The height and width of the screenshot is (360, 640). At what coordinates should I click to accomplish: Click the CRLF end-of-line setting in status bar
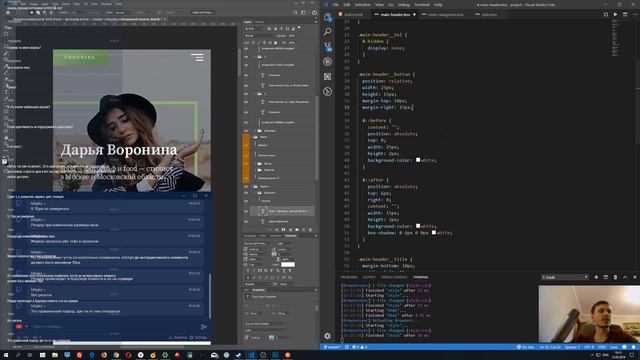(602, 347)
